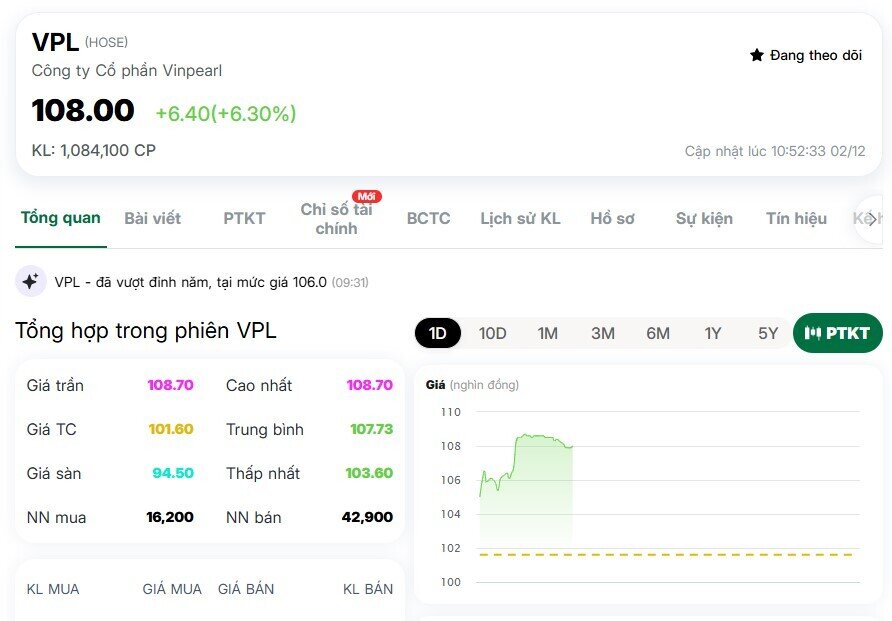This screenshot has height=621, width=892.
Task: Click the AI sparkle insight icon
Action: click(30, 281)
